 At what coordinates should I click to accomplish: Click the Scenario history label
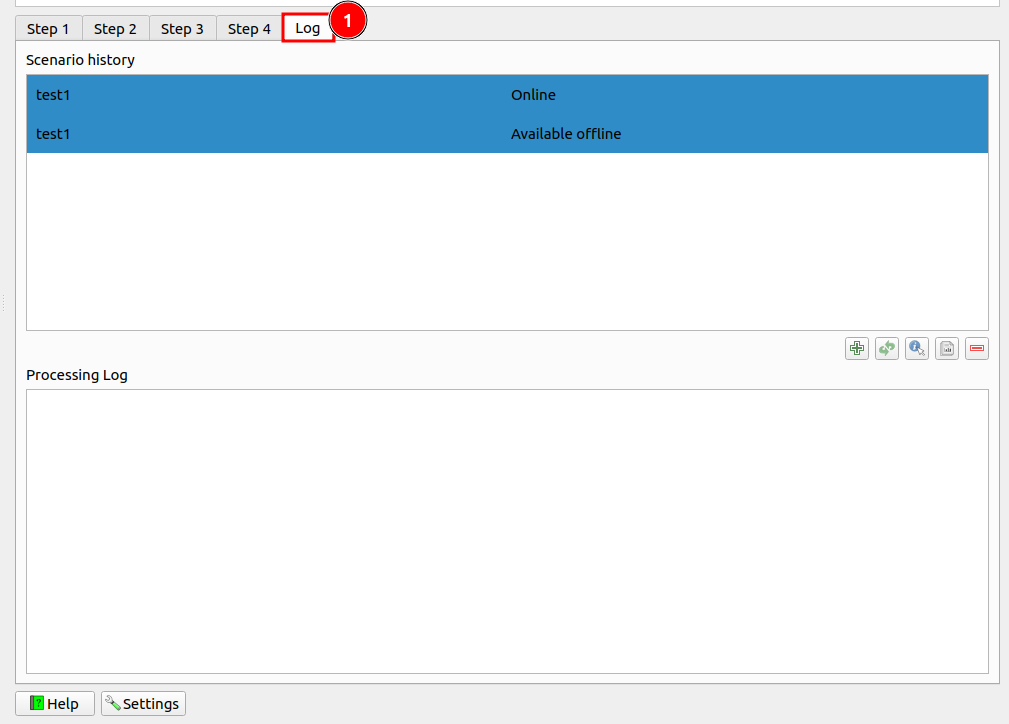(80, 60)
